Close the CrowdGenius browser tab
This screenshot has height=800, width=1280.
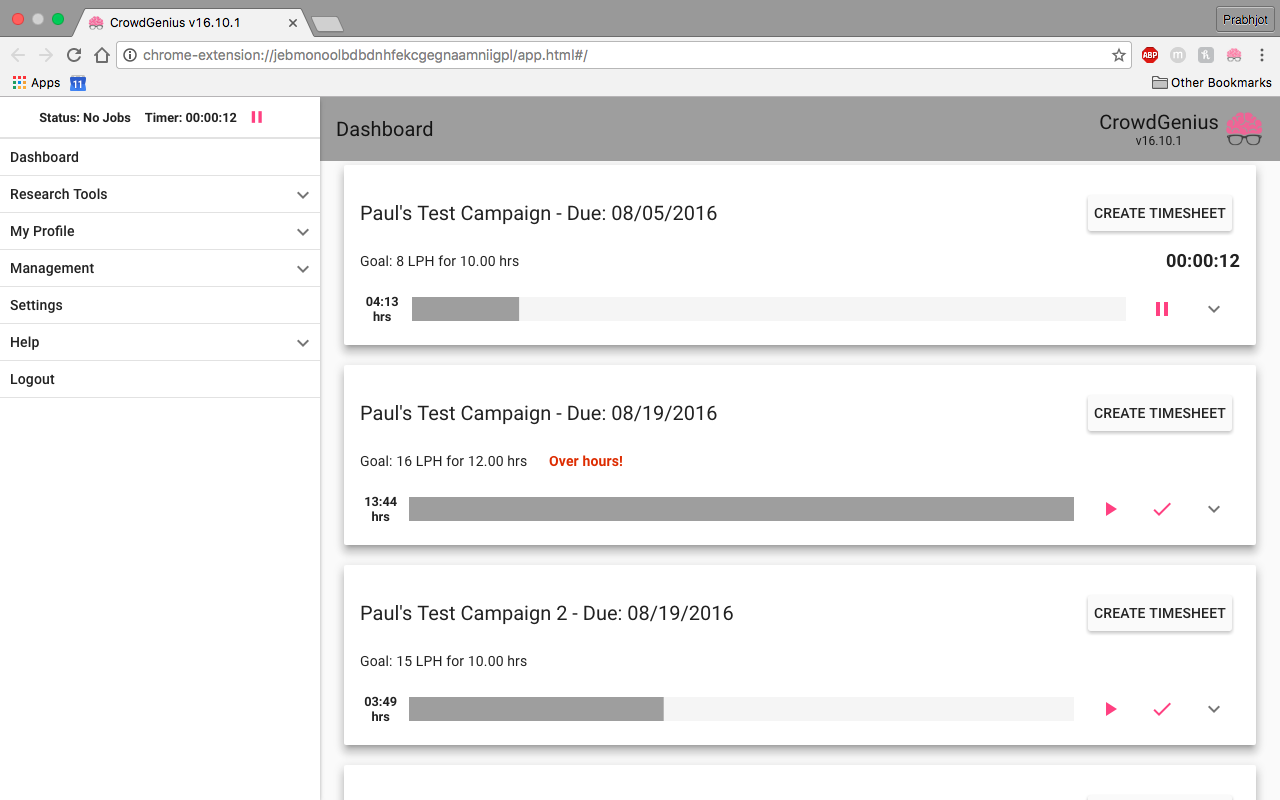coord(293,22)
